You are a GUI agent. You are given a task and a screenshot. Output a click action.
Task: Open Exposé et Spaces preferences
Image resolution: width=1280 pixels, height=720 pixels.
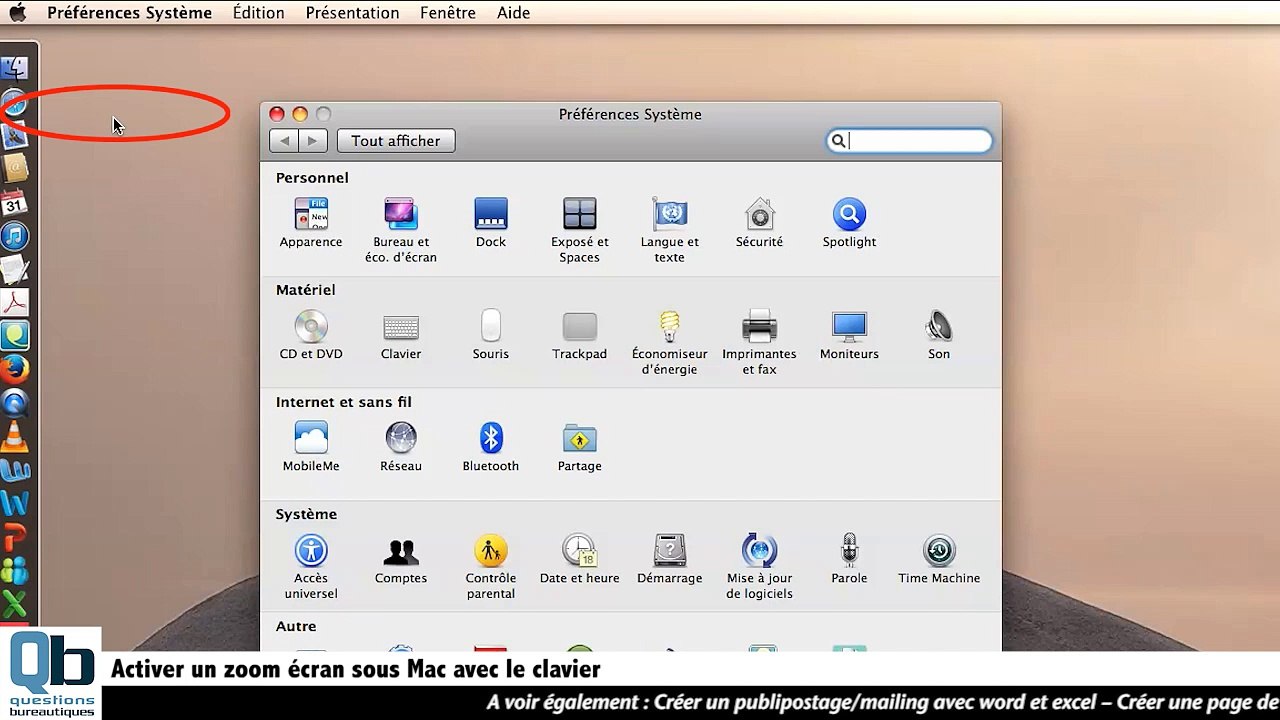click(579, 215)
